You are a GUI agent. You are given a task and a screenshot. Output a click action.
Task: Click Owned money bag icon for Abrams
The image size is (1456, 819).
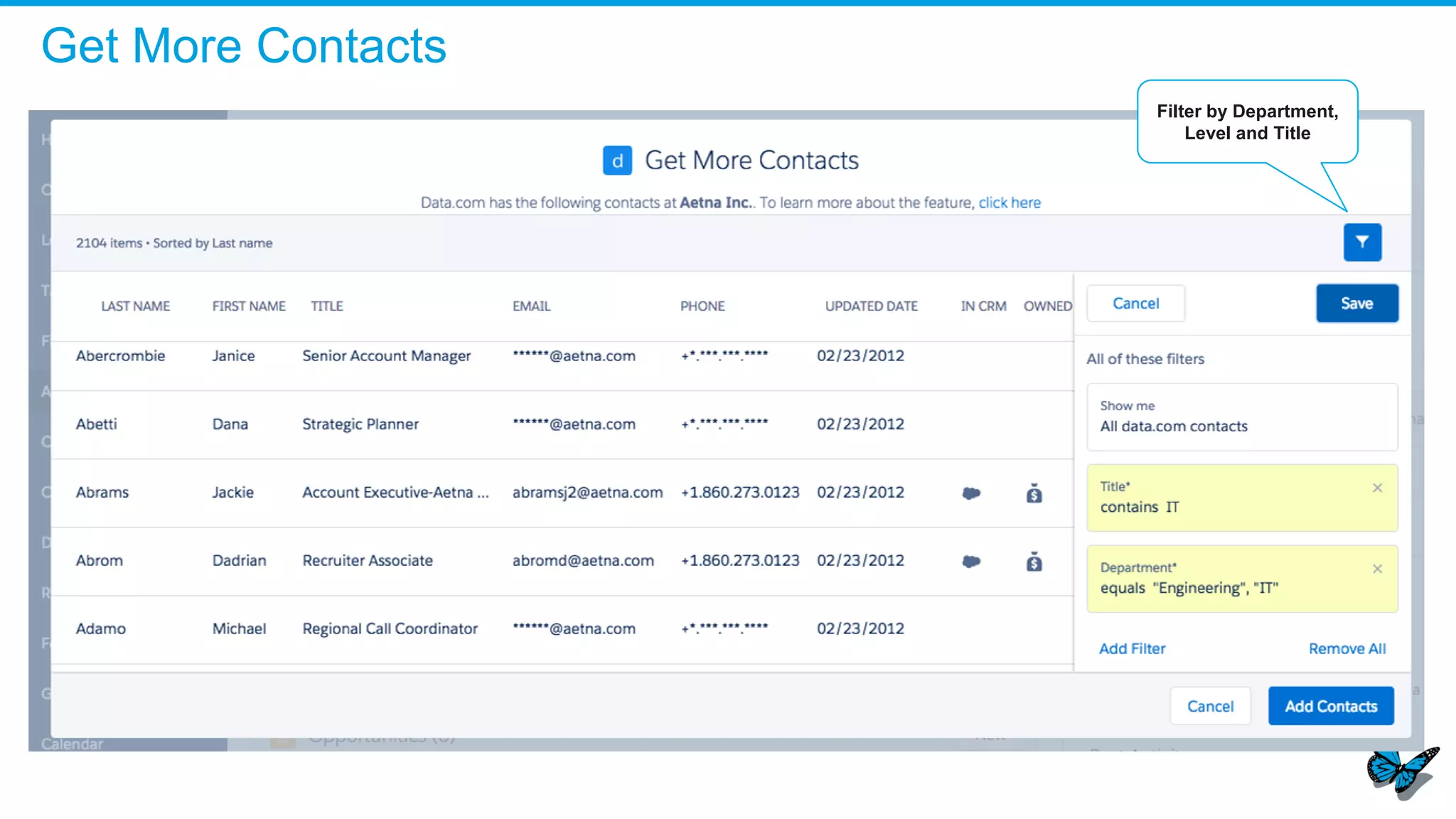pos(1034,493)
